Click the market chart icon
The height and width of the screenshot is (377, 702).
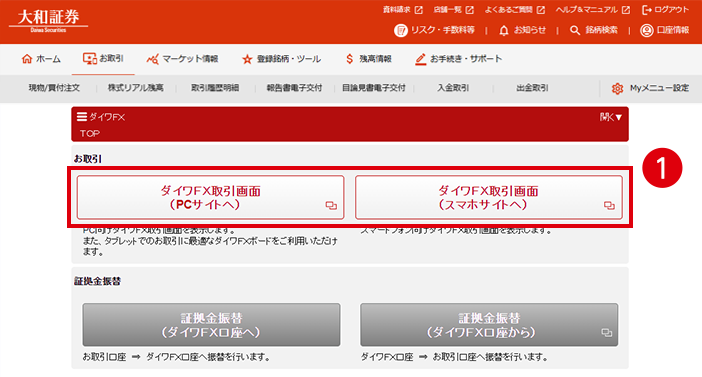[x=152, y=59]
